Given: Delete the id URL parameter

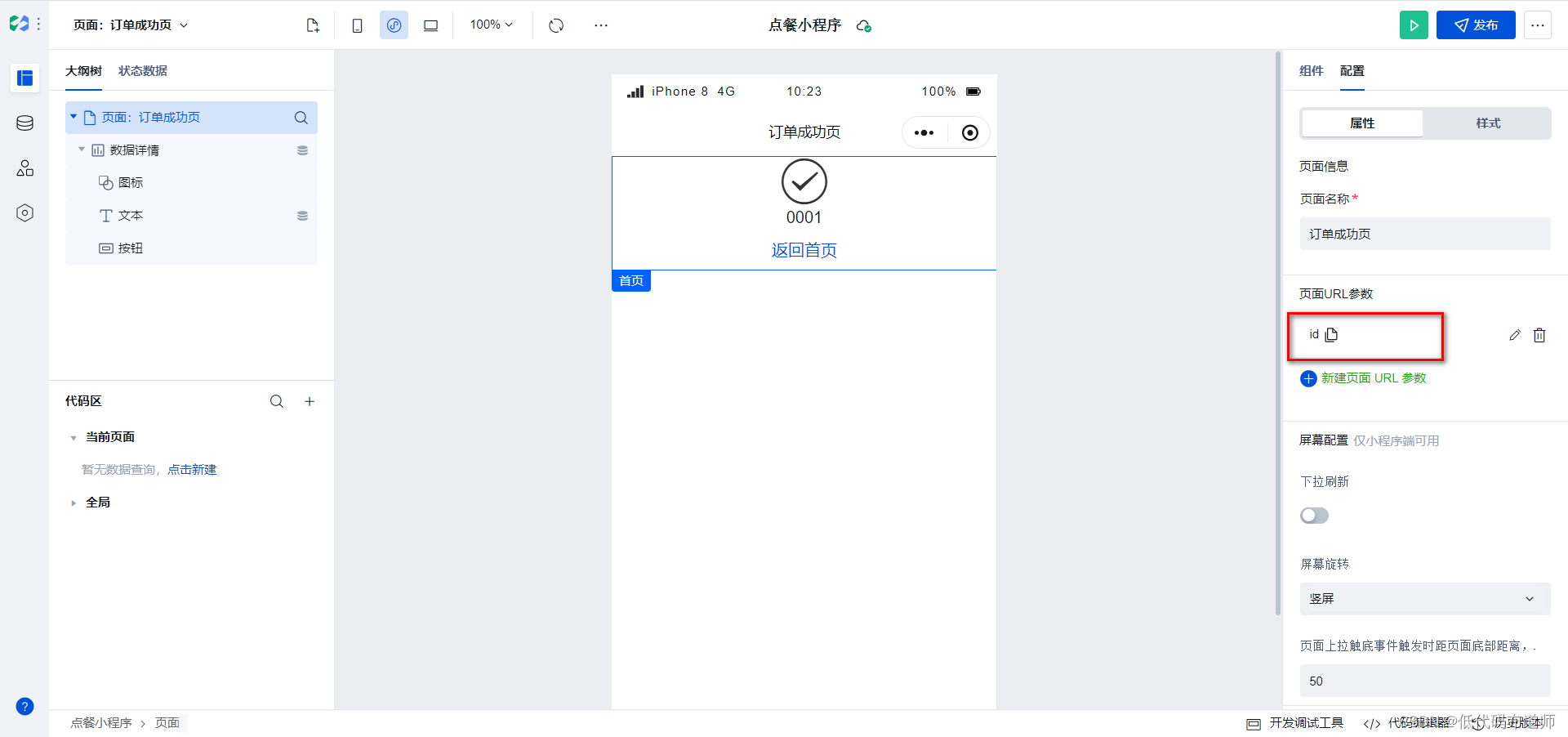Looking at the screenshot, I should click(x=1539, y=335).
